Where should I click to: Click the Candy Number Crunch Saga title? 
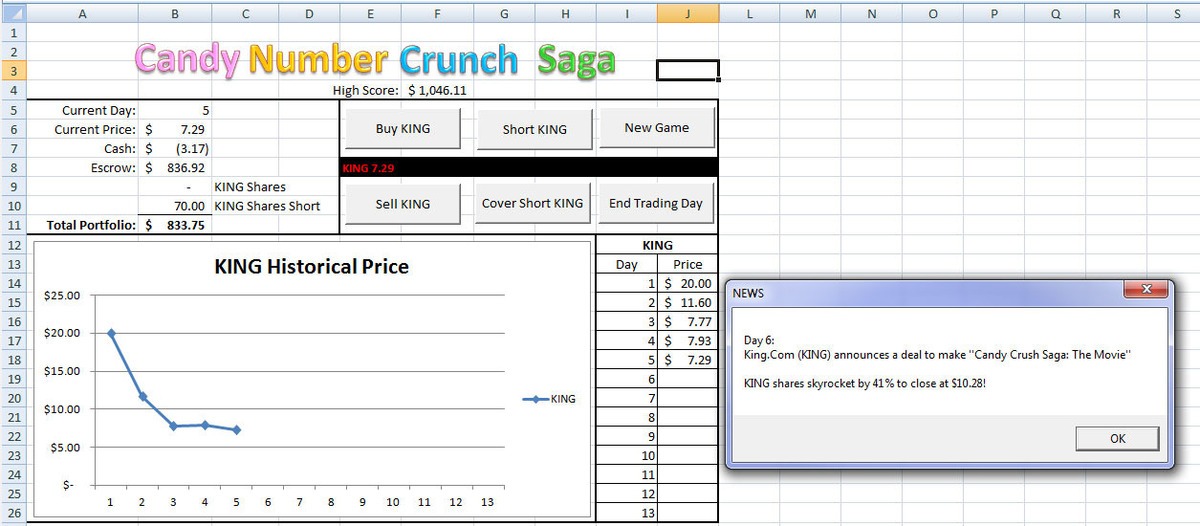tap(375, 60)
